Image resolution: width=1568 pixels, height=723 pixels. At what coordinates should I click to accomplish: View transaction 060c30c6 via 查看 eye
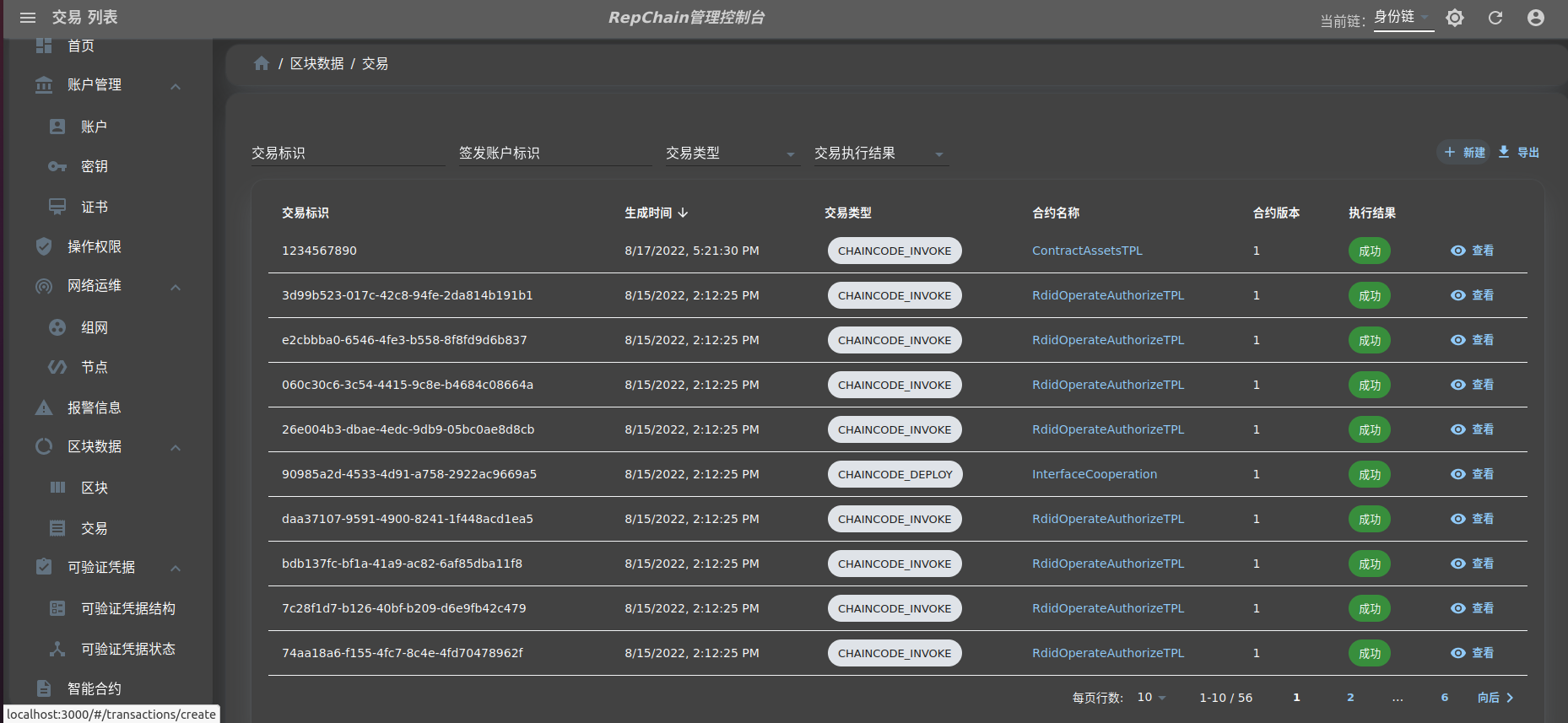tap(1472, 385)
